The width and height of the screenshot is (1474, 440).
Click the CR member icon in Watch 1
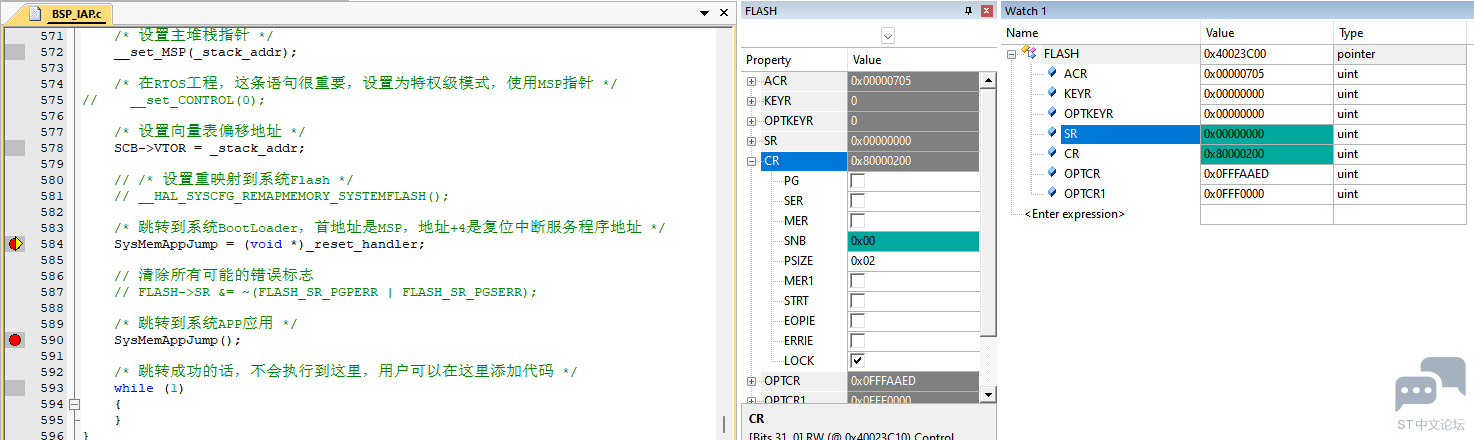click(1052, 153)
